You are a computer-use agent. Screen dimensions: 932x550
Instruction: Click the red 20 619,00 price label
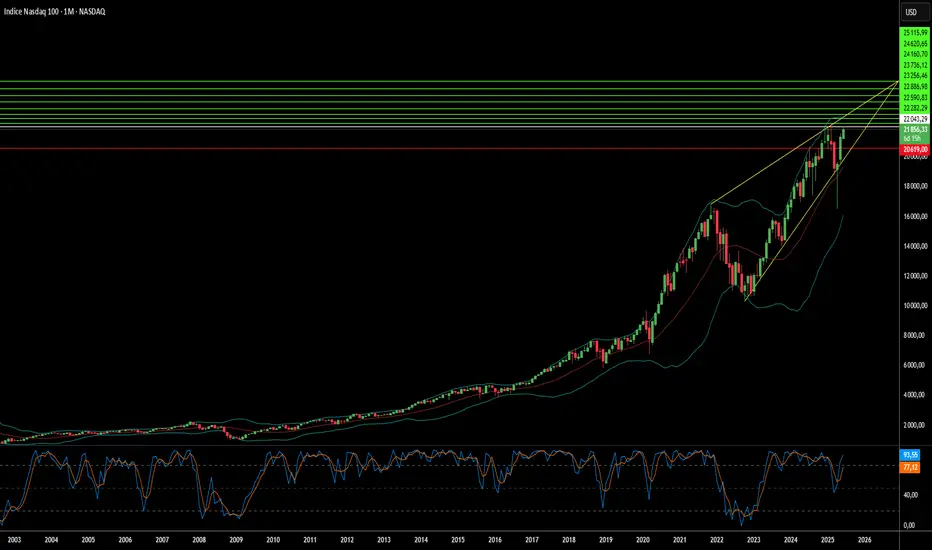[915, 149]
